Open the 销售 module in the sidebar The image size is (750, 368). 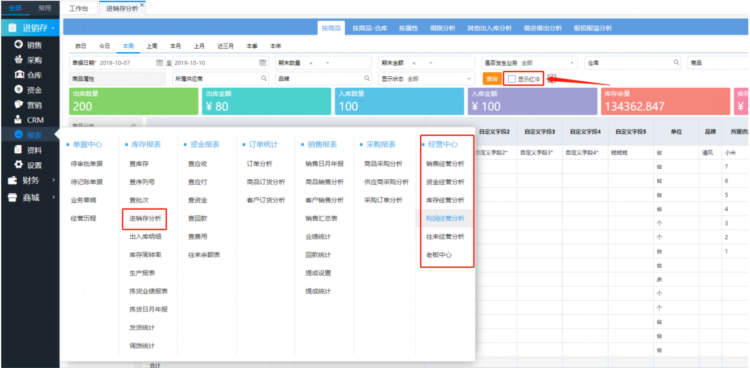[x=29, y=45]
